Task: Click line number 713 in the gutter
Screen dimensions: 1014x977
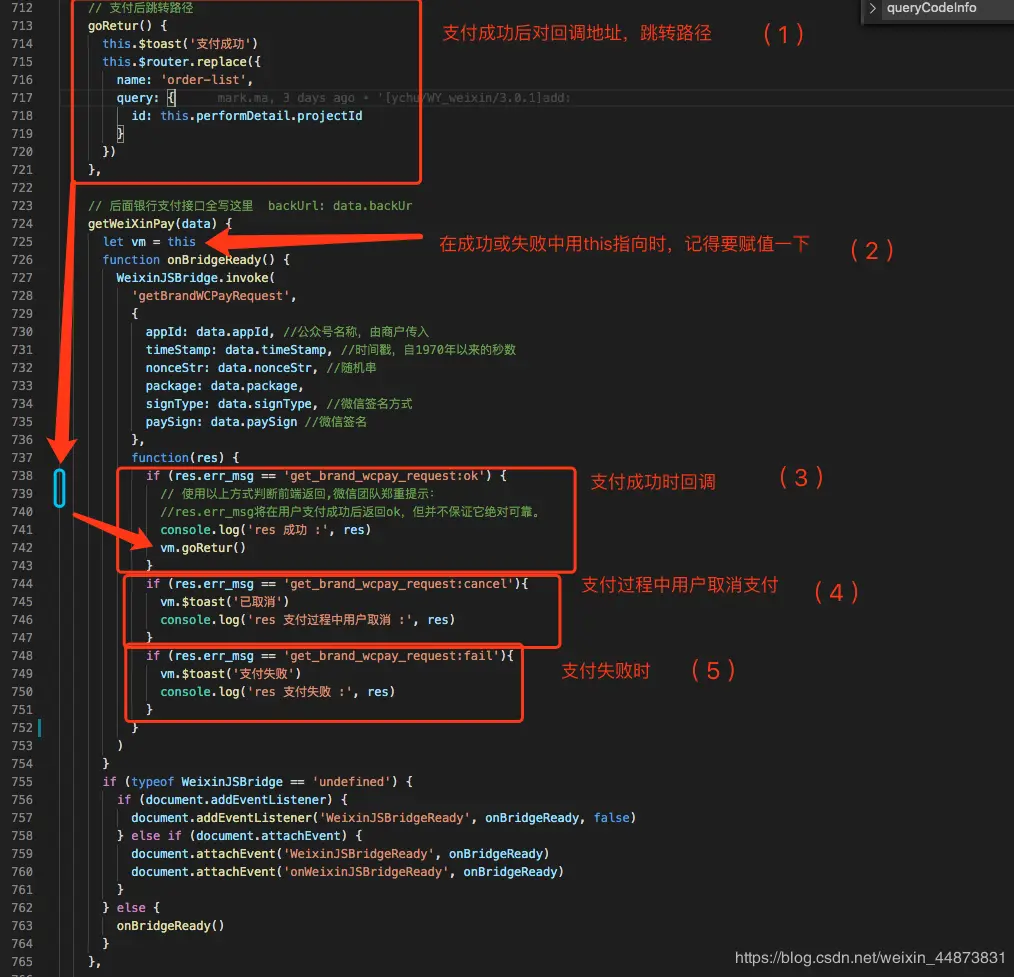Action: [22, 26]
